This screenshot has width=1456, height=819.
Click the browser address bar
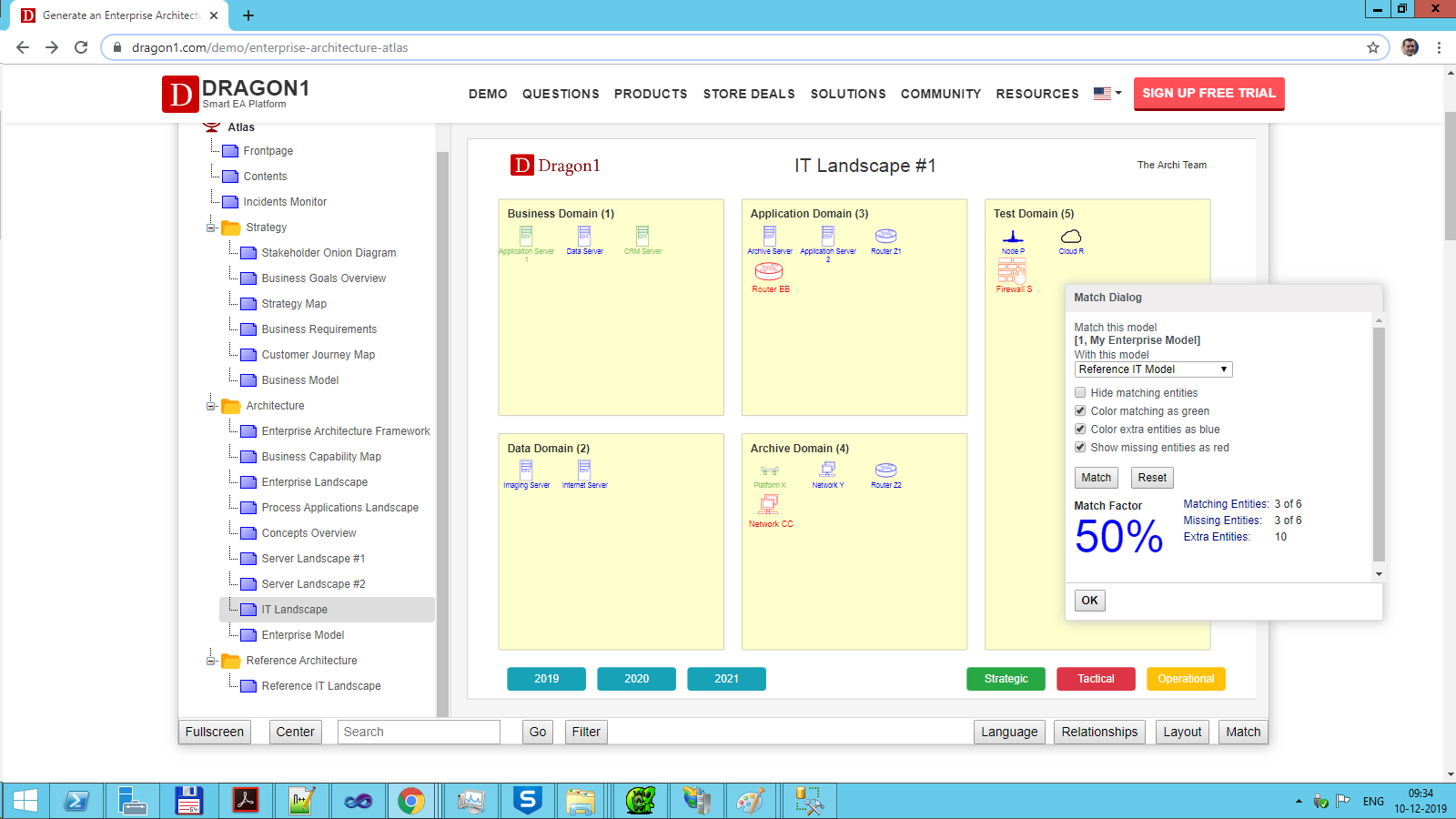tap(746, 47)
